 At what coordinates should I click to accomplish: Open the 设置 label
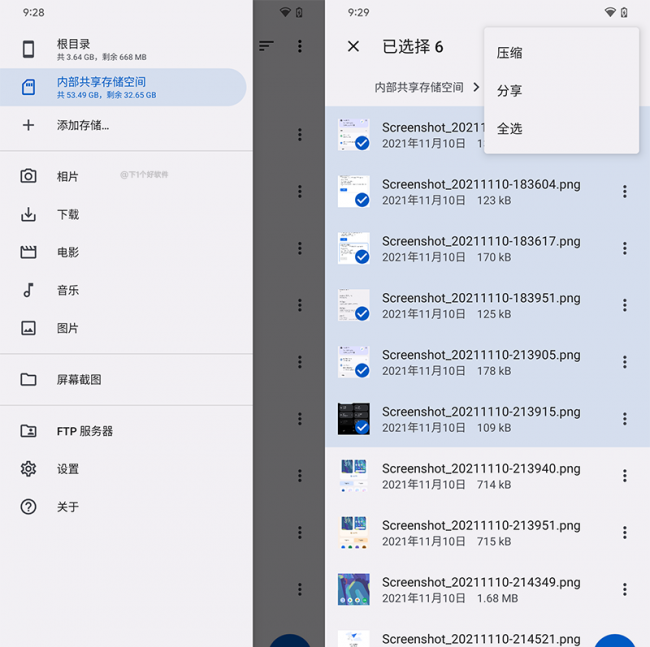(68, 469)
